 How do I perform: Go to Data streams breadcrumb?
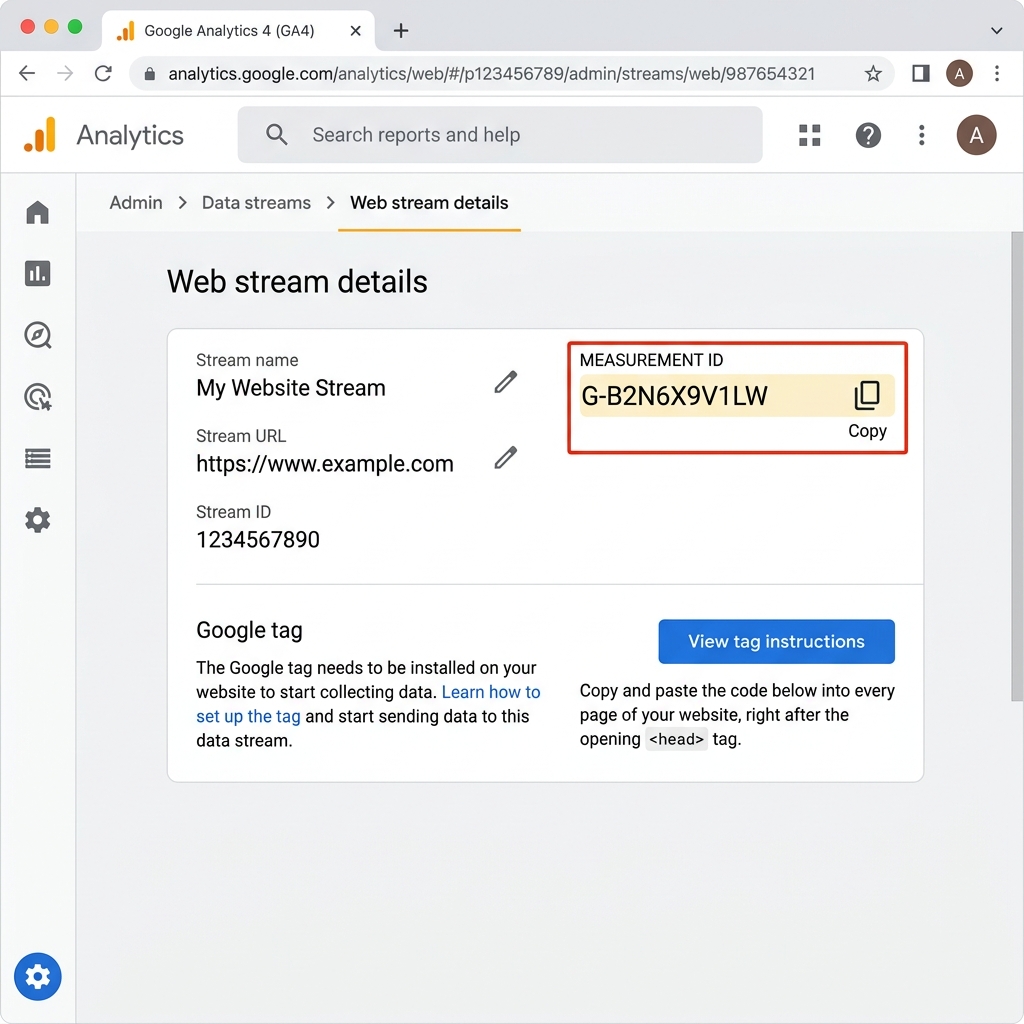point(256,202)
